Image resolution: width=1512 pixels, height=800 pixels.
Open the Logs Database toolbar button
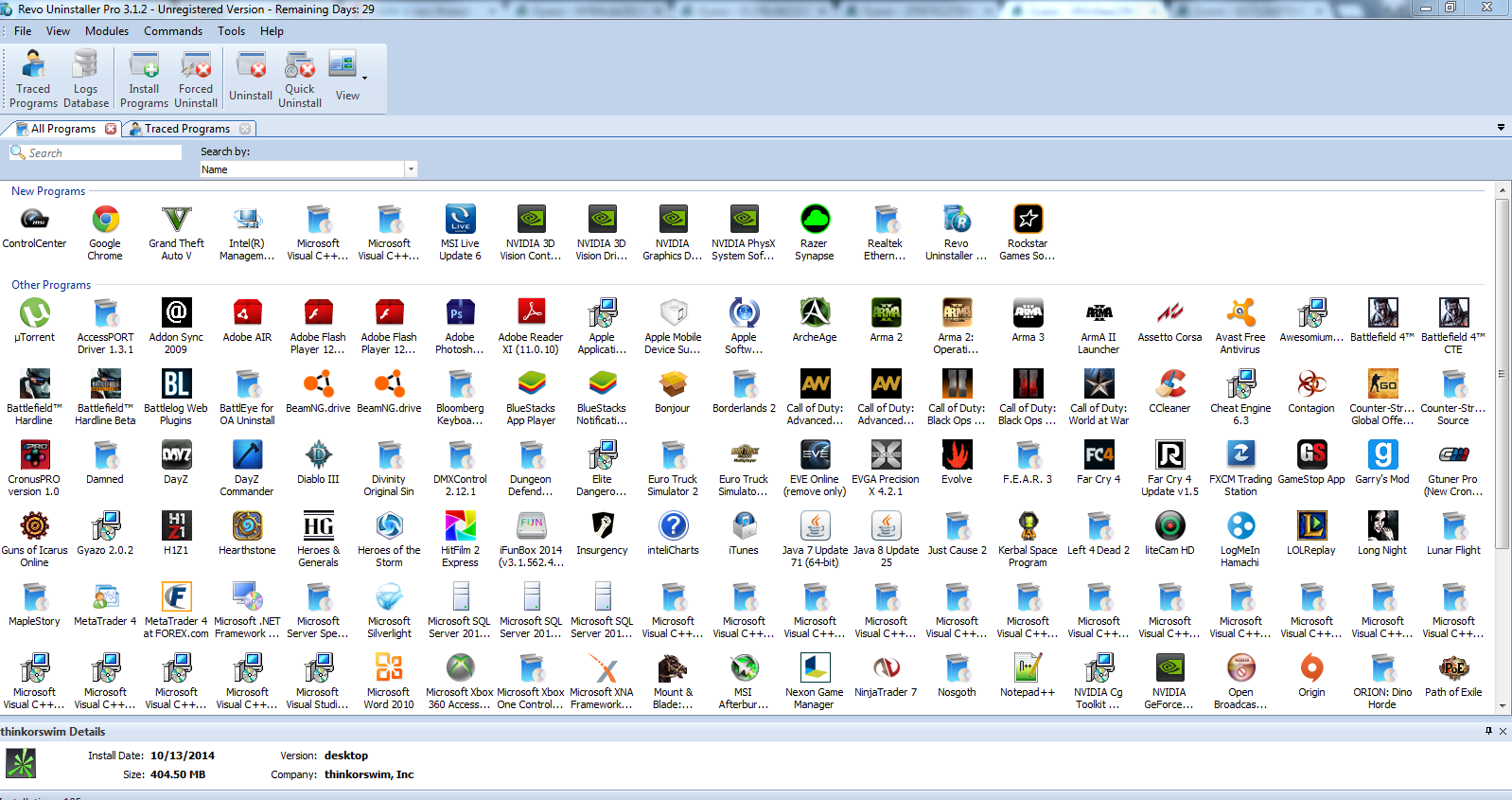point(85,80)
